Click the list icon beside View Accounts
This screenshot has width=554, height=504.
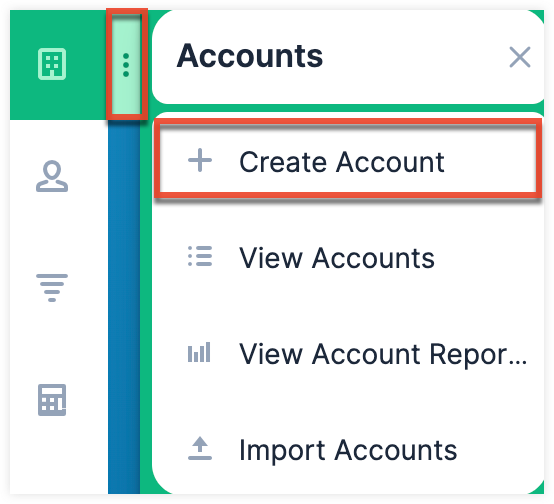coord(200,256)
